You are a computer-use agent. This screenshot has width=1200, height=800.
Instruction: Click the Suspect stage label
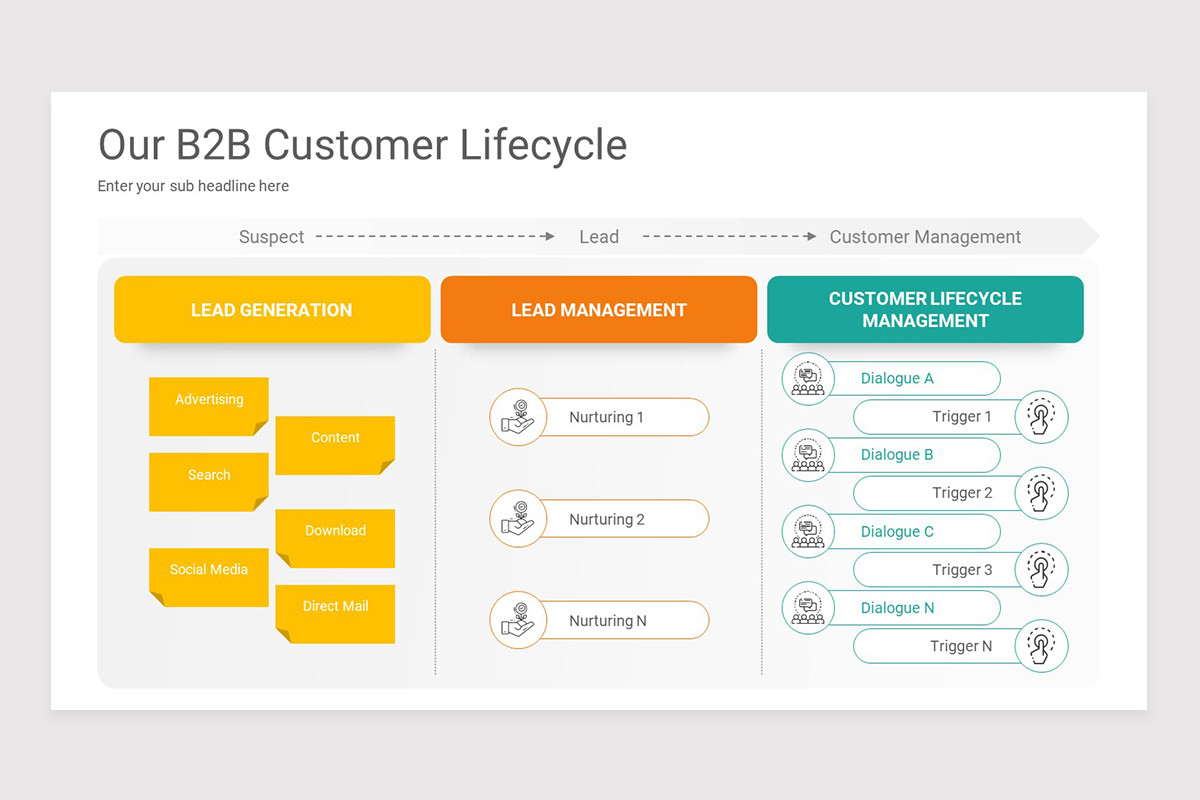[272, 237]
